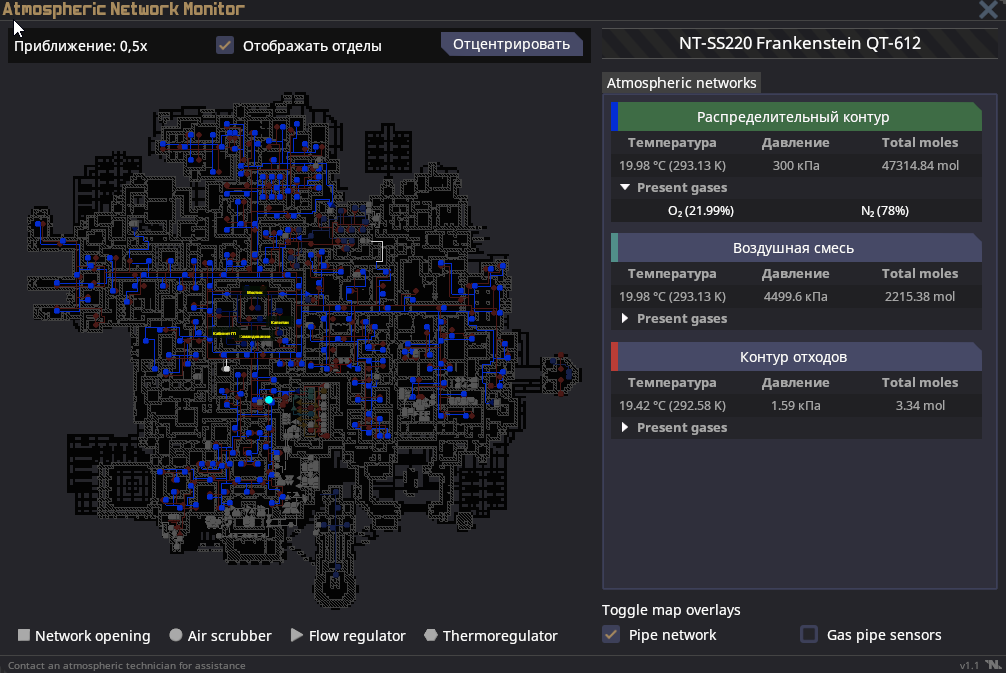Select the cyan circle marker on the map
Screen dimensions: 1006x673
point(269,400)
